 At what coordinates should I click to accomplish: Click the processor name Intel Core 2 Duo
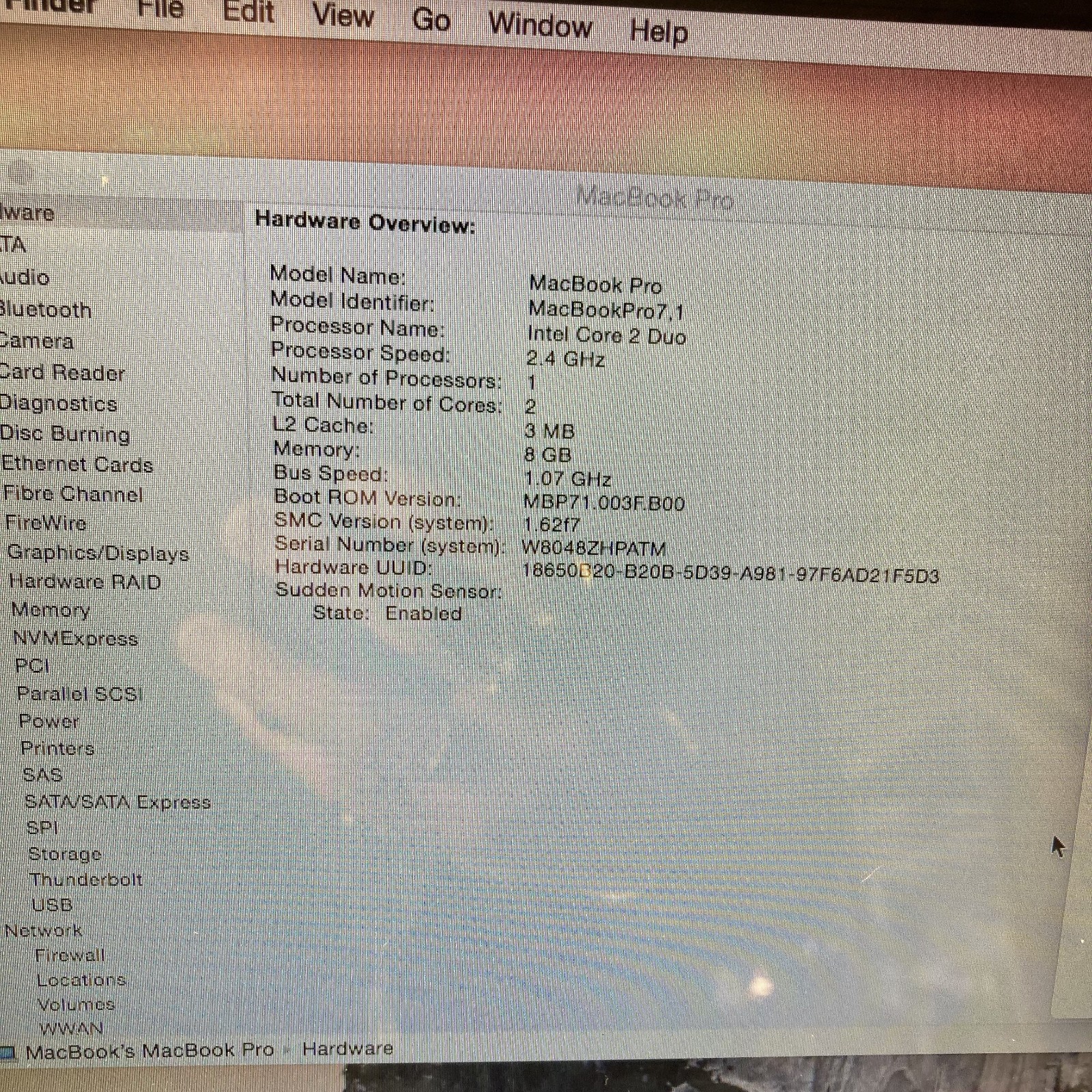(607, 335)
